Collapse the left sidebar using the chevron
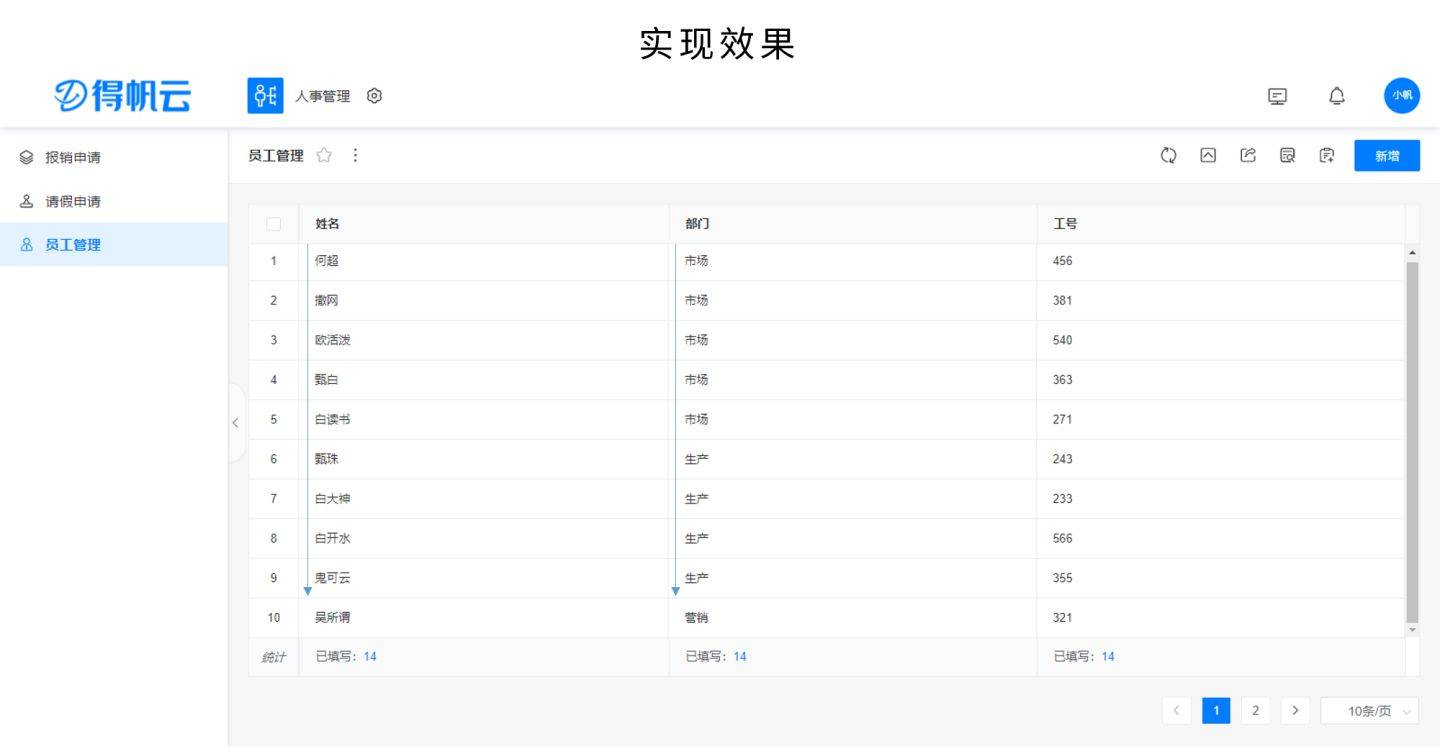 [x=236, y=423]
